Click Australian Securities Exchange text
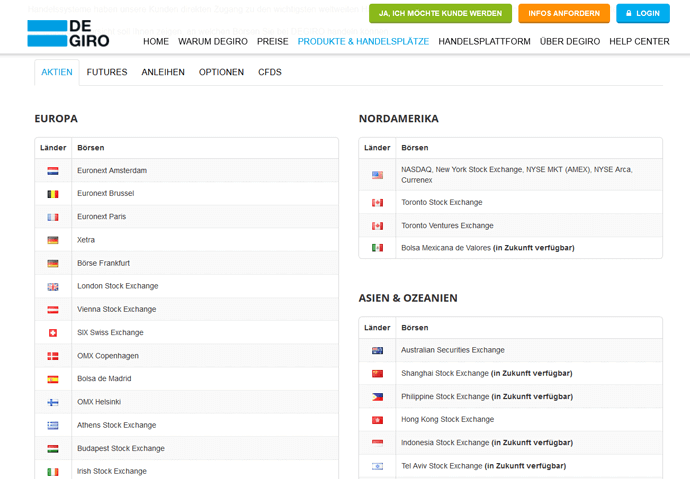The image size is (690, 479). pos(453,350)
